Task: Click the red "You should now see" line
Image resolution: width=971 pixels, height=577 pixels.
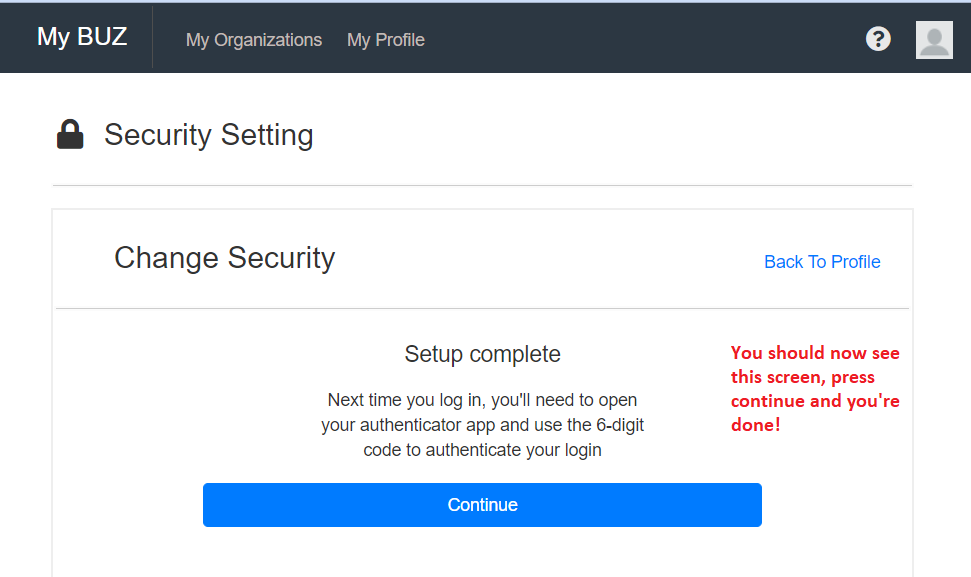Action: coord(815,353)
